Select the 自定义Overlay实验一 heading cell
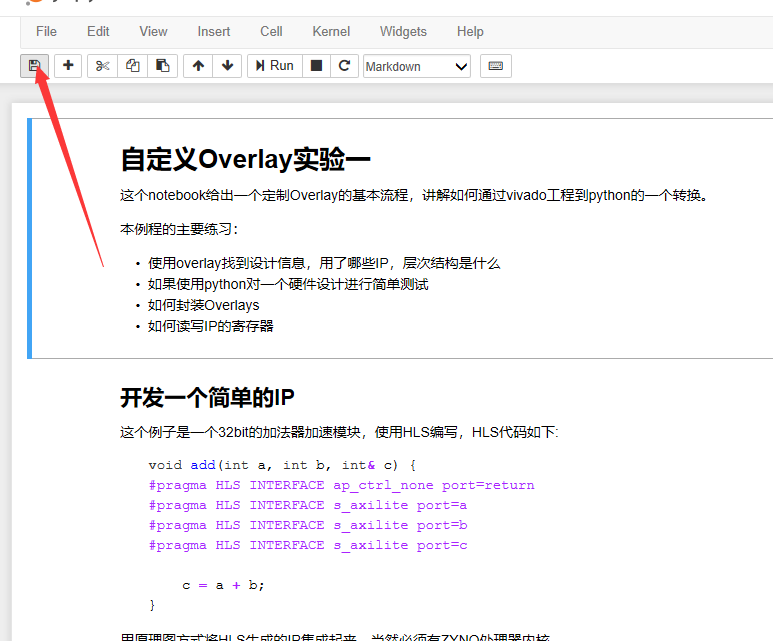Image resolution: width=773 pixels, height=641 pixels. (x=400, y=238)
